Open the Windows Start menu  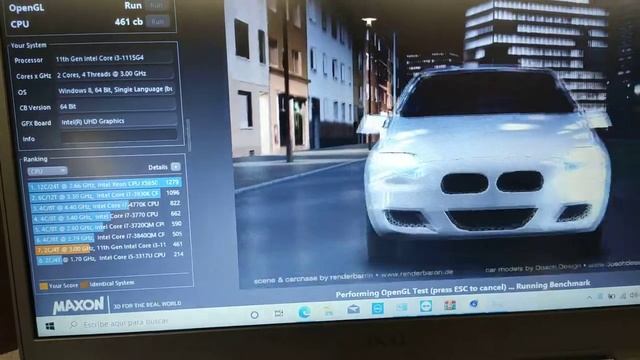point(50,326)
